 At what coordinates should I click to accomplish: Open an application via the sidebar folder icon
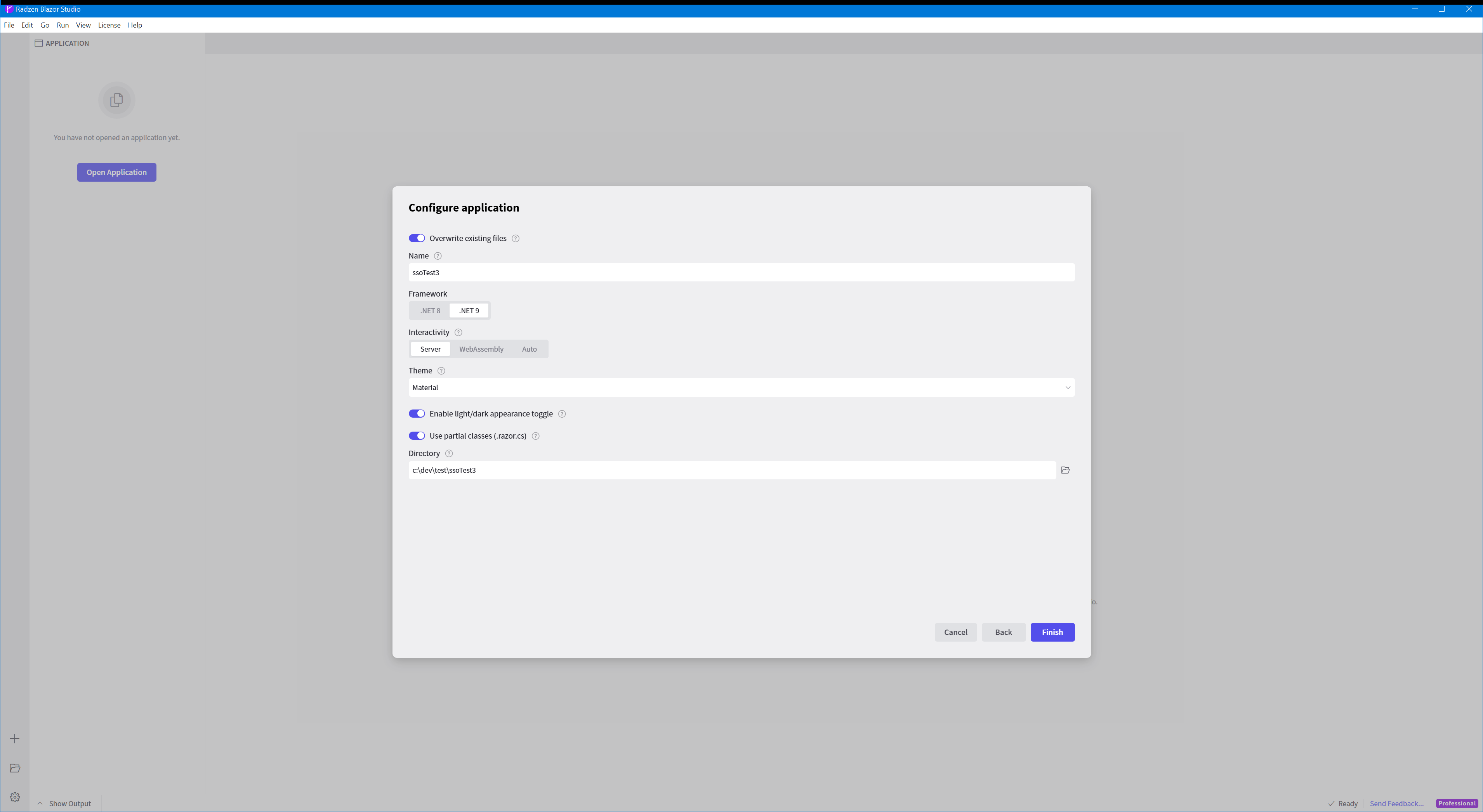[14, 768]
